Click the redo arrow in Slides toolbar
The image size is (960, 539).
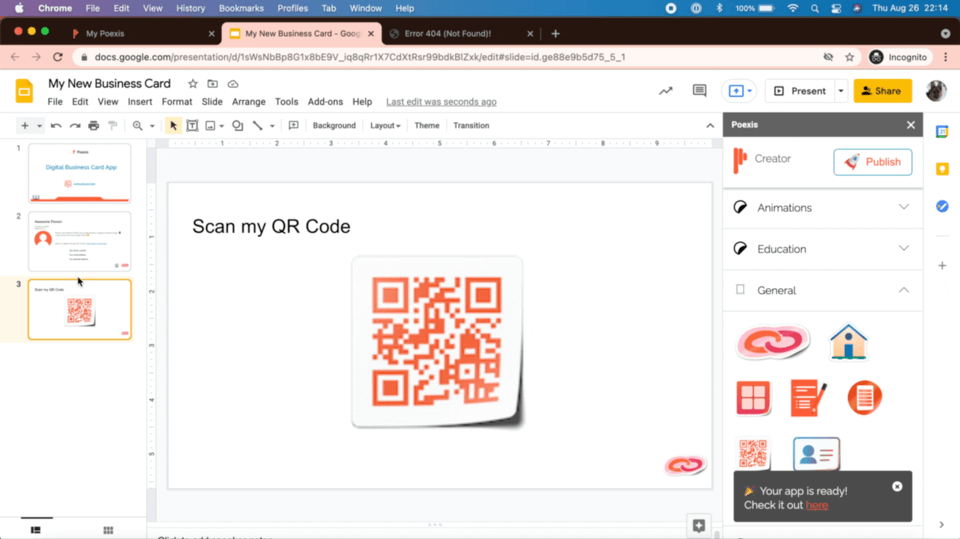75,126
